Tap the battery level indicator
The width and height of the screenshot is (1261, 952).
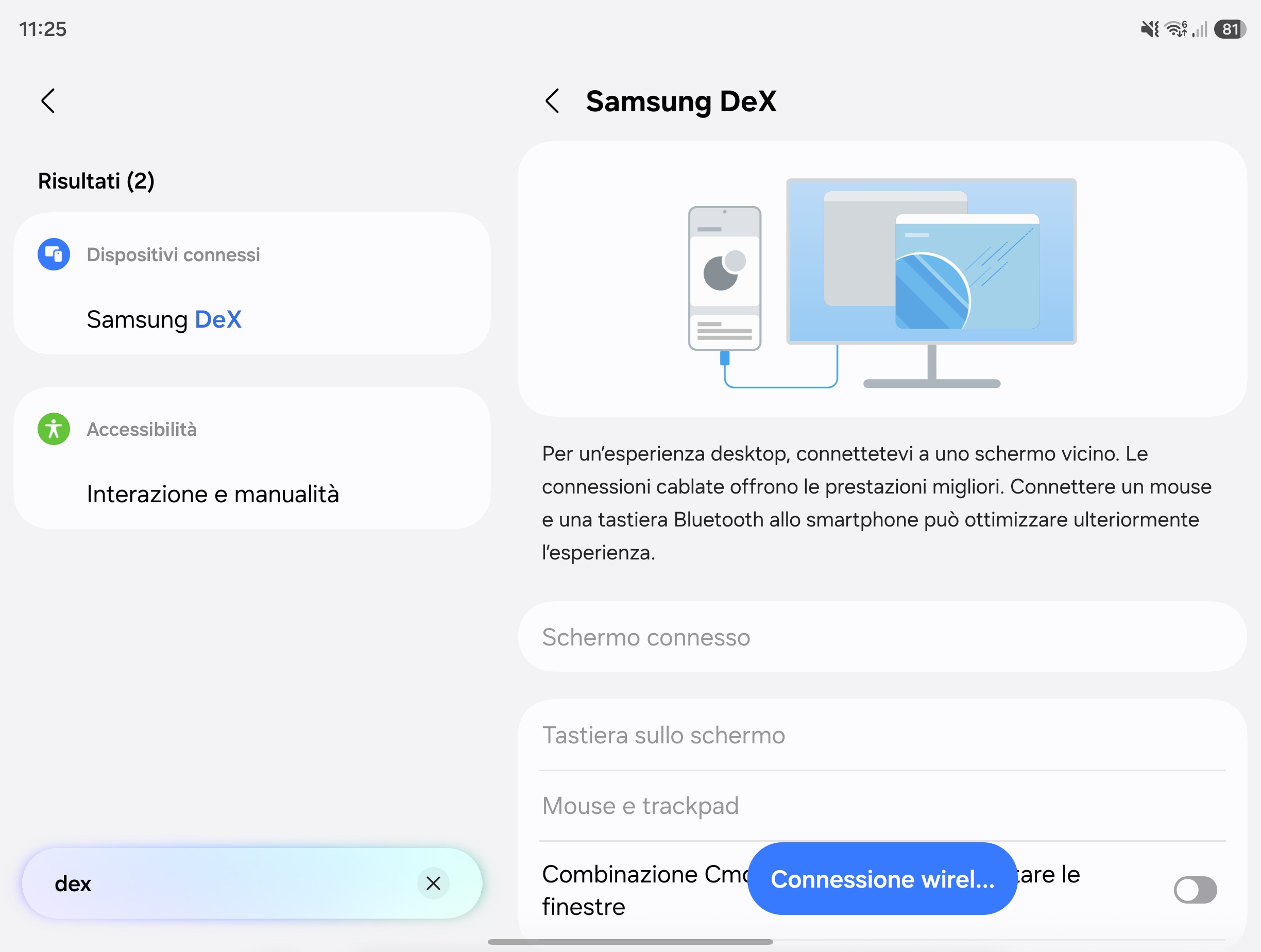point(1230,29)
